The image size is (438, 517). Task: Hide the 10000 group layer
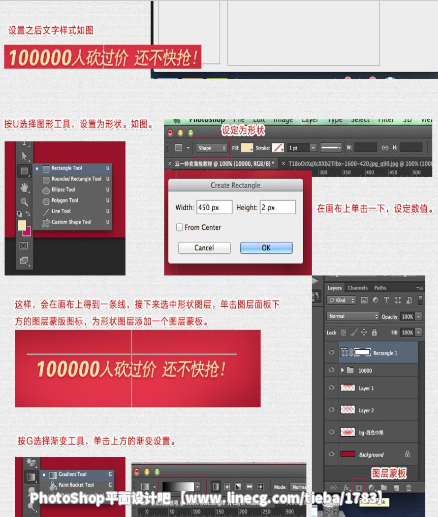point(332,370)
